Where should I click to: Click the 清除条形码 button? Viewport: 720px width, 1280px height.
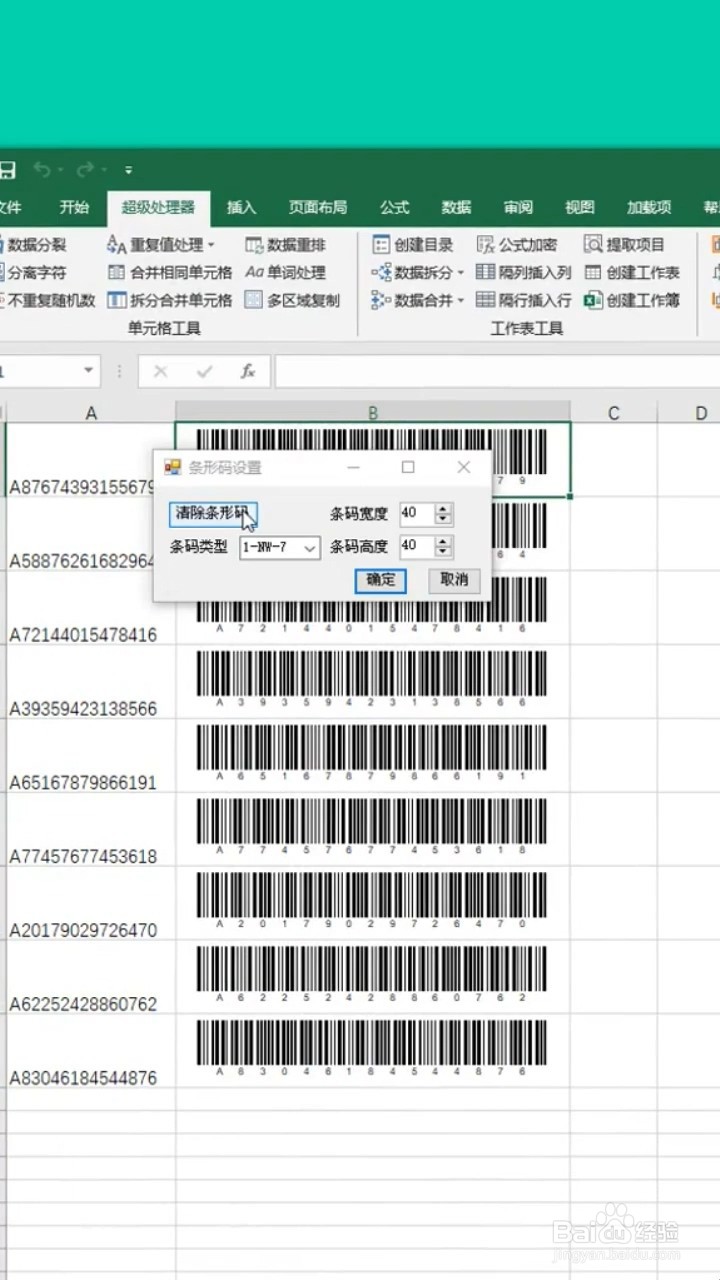pos(213,513)
